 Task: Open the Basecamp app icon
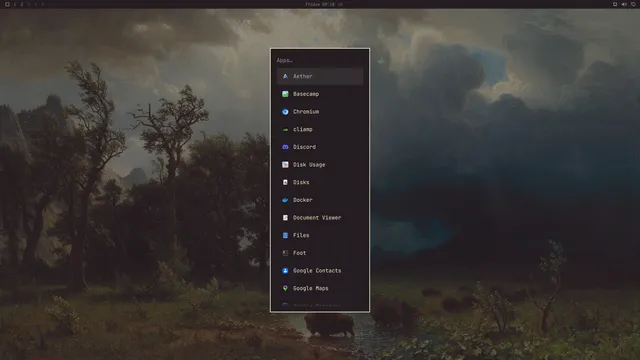coord(285,94)
